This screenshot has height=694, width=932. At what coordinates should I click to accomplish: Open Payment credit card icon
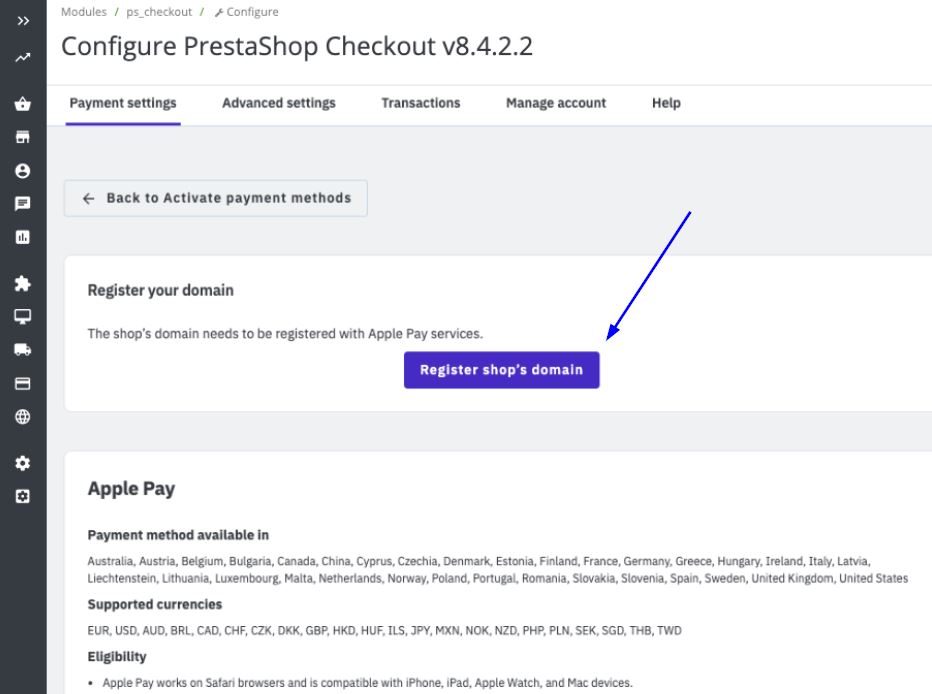23,383
